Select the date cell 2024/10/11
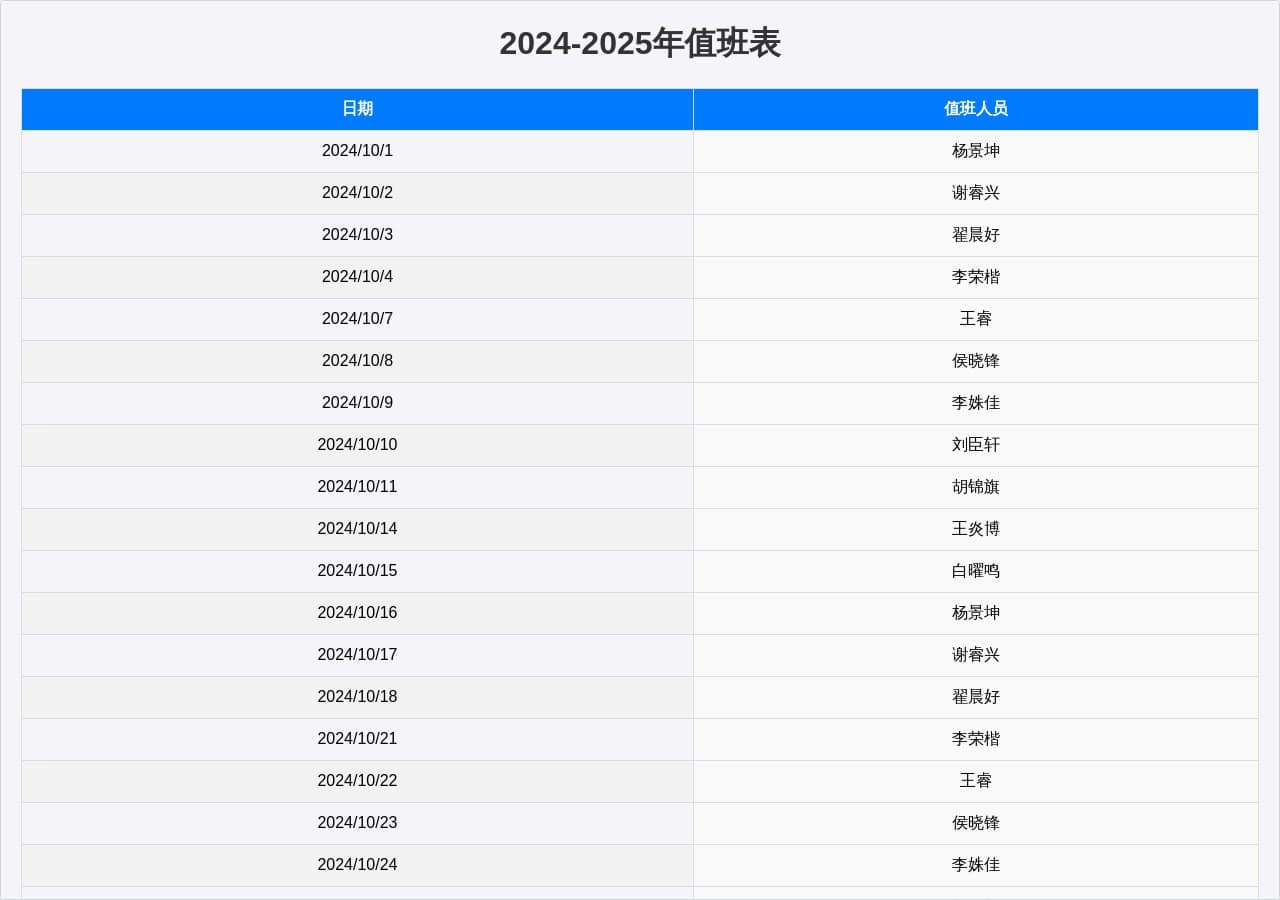The image size is (1280, 900). pos(357,487)
